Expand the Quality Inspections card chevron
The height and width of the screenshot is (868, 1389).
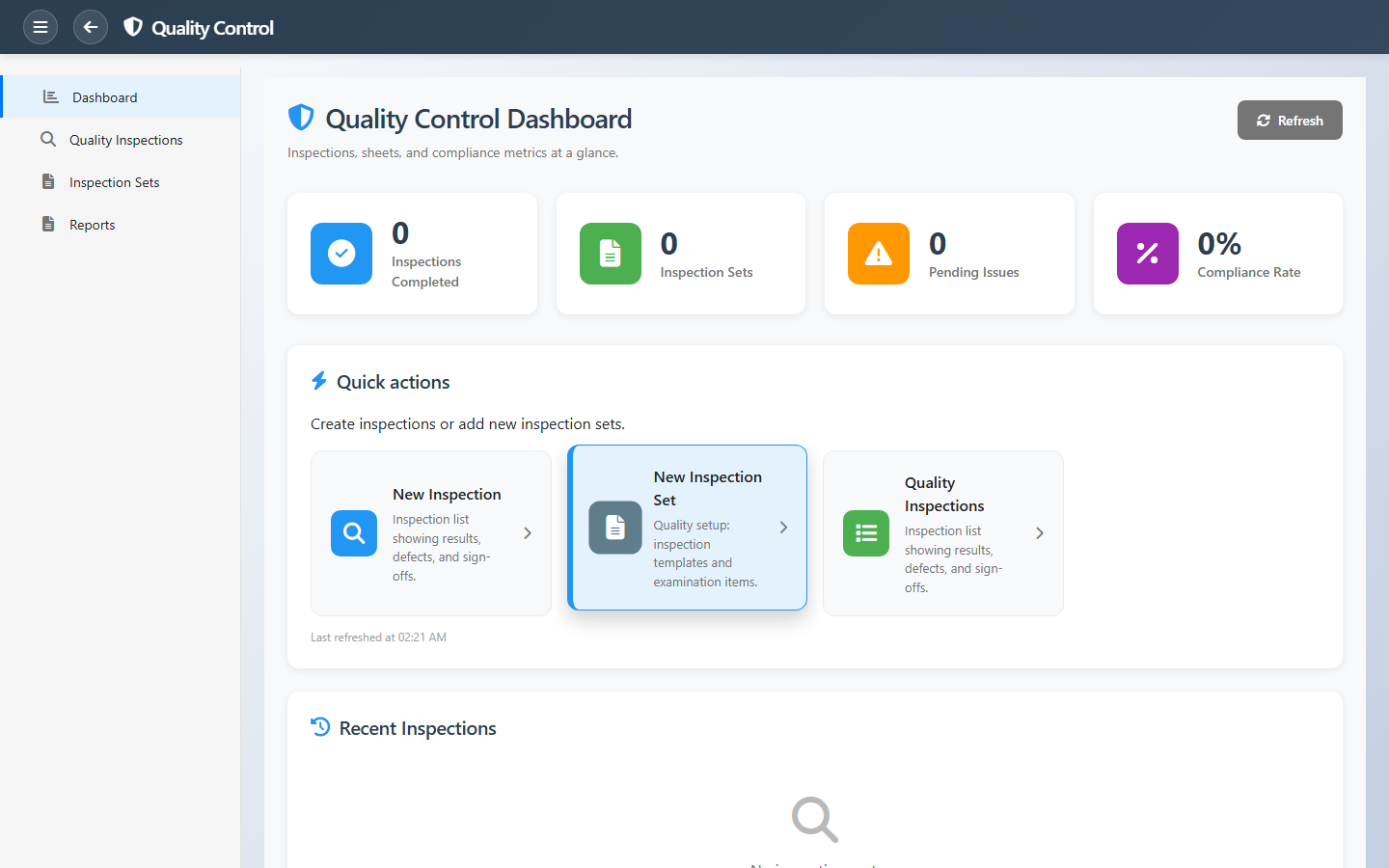tap(1040, 533)
